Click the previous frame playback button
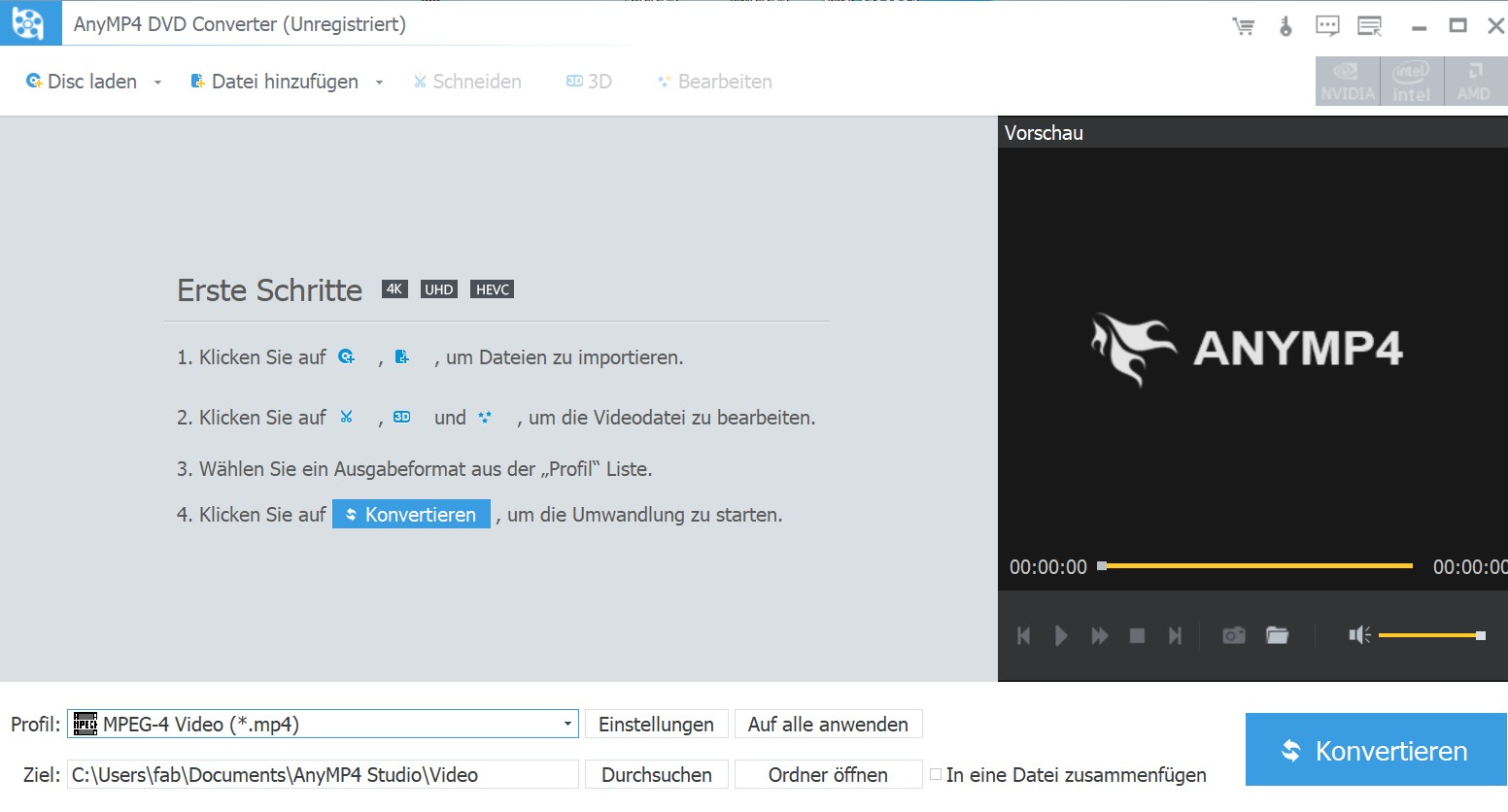 coord(1023,635)
